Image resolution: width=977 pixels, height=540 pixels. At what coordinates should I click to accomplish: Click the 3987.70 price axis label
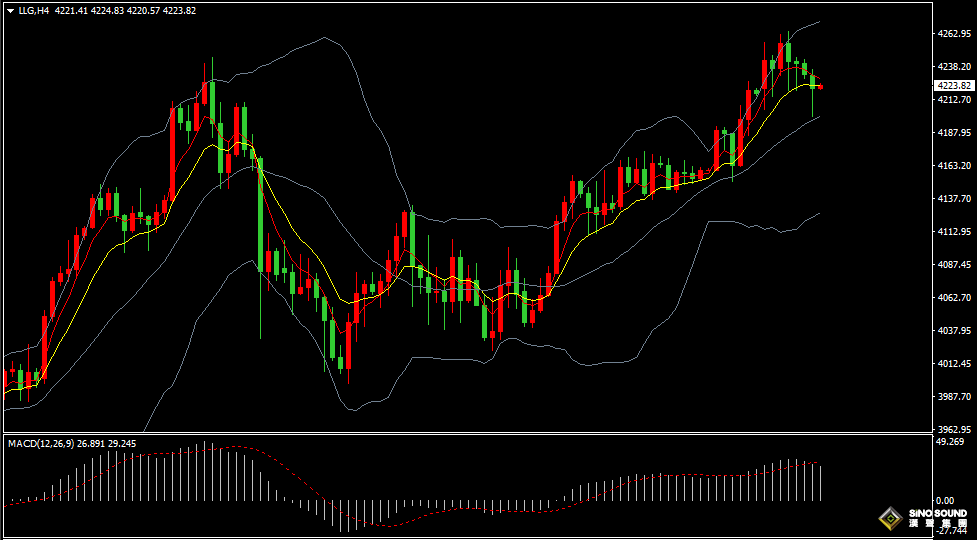tap(954, 397)
